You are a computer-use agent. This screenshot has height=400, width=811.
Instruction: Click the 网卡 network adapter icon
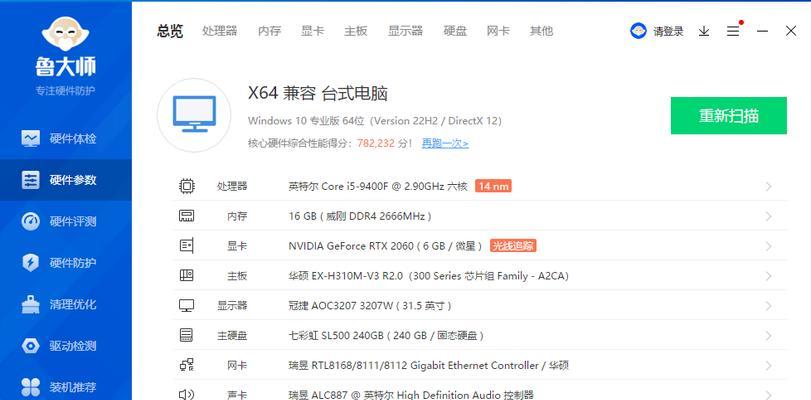[x=186, y=365]
